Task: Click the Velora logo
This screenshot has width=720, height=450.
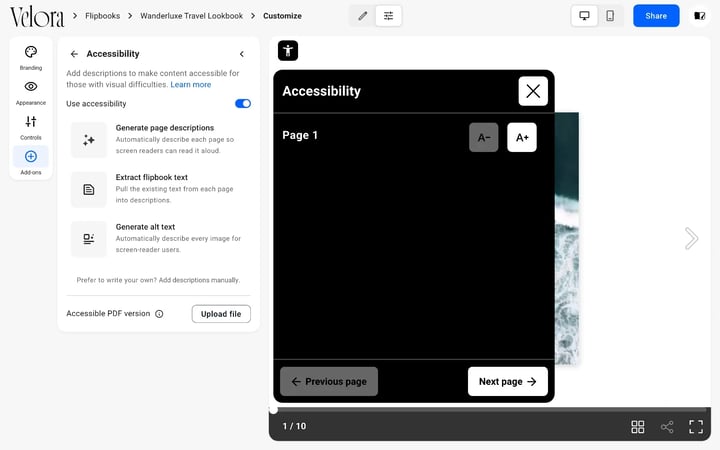Action: click(37, 17)
